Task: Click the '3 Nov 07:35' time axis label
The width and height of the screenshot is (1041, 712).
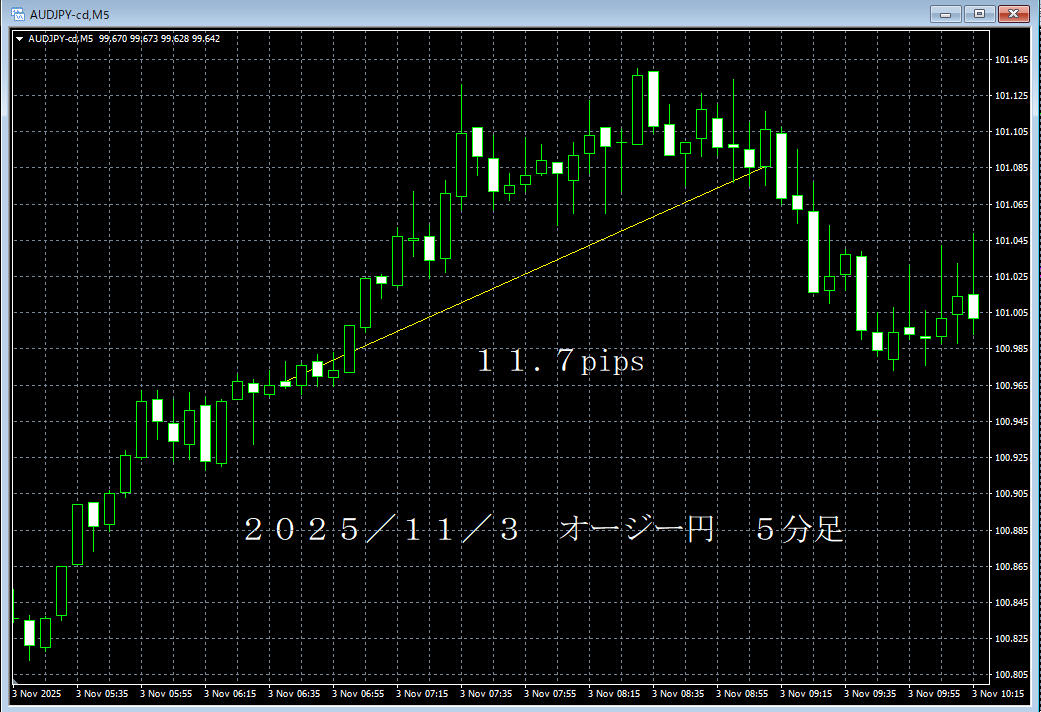Action: pyautogui.click(x=486, y=693)
